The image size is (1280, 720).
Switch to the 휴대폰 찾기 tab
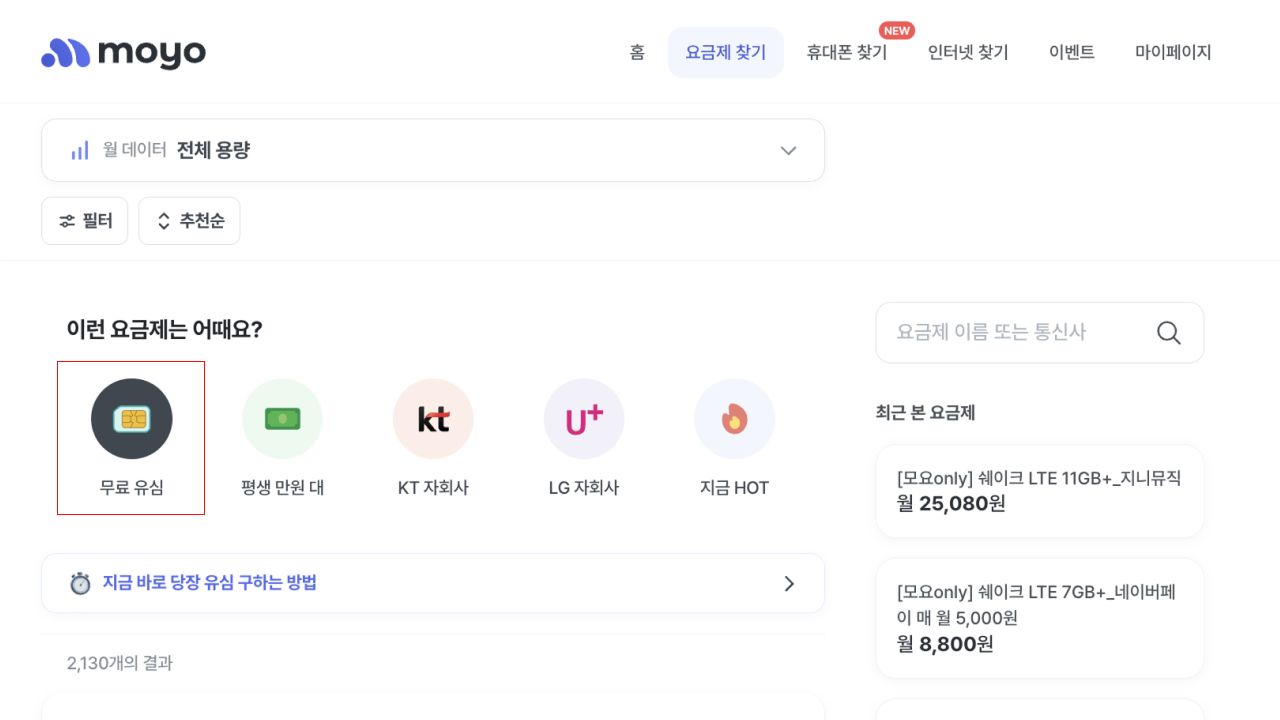pos(846,52)
